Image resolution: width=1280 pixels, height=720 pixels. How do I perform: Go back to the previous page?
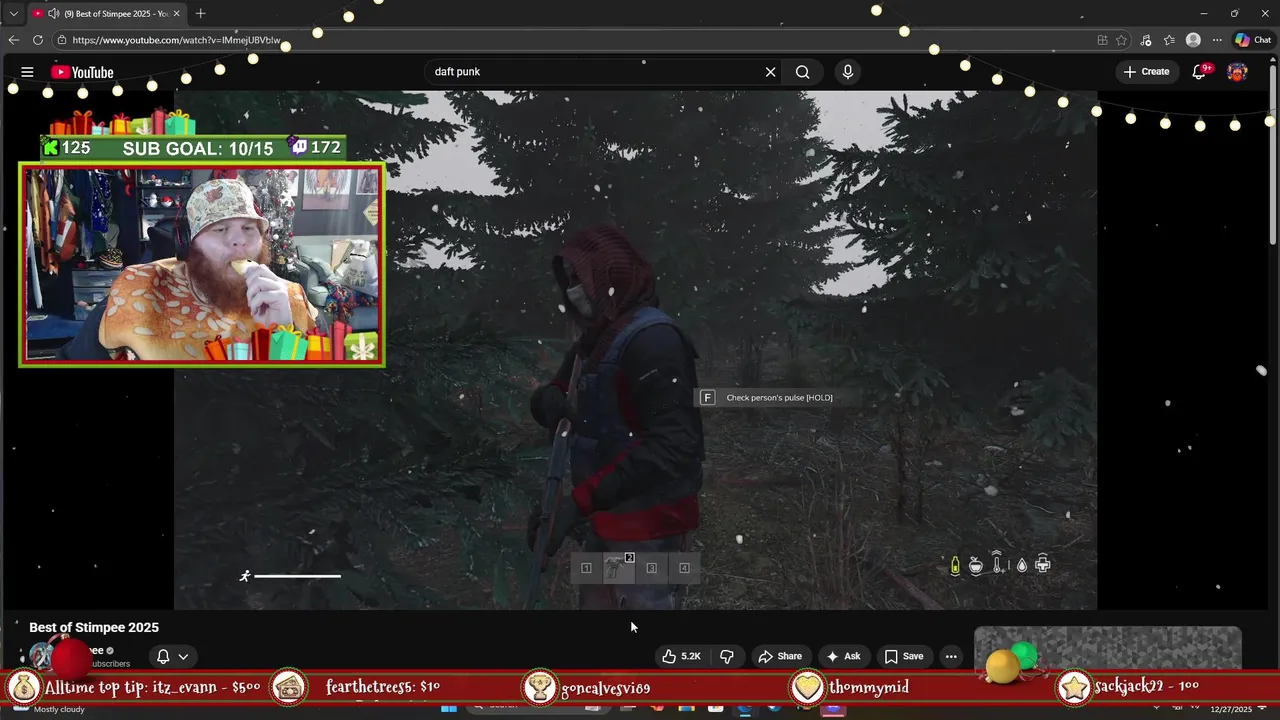(x=13, y=40)
